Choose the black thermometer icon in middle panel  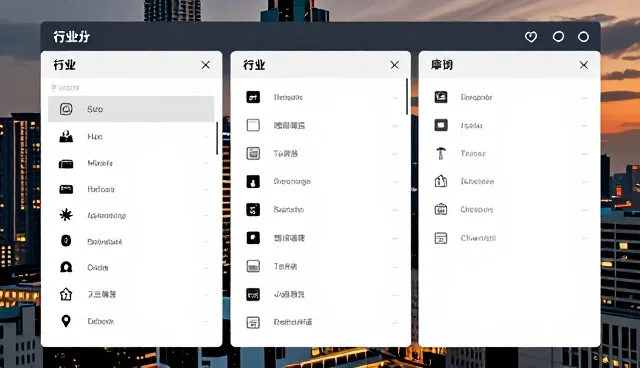pyautogui.click(x=253, y=181)
